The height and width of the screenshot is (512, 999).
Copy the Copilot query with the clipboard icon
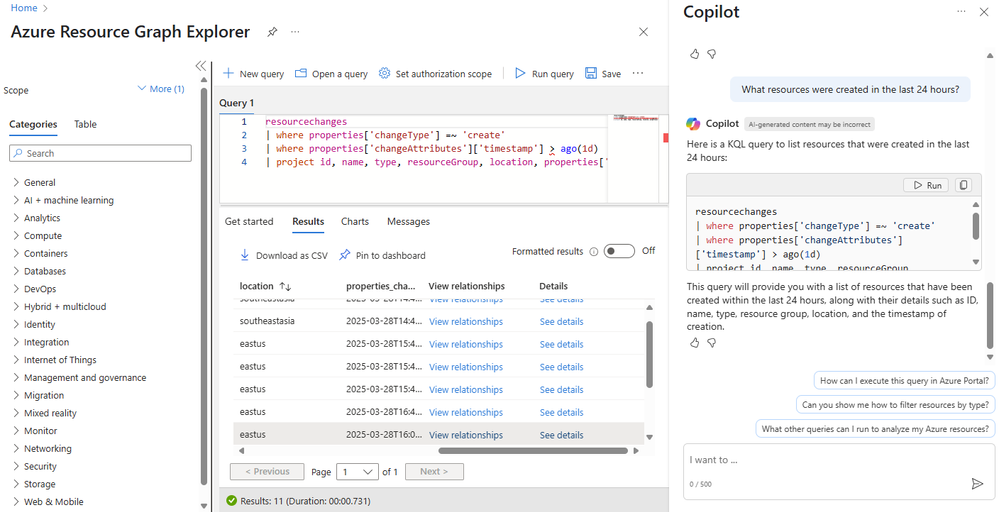[x=963, y=185]
